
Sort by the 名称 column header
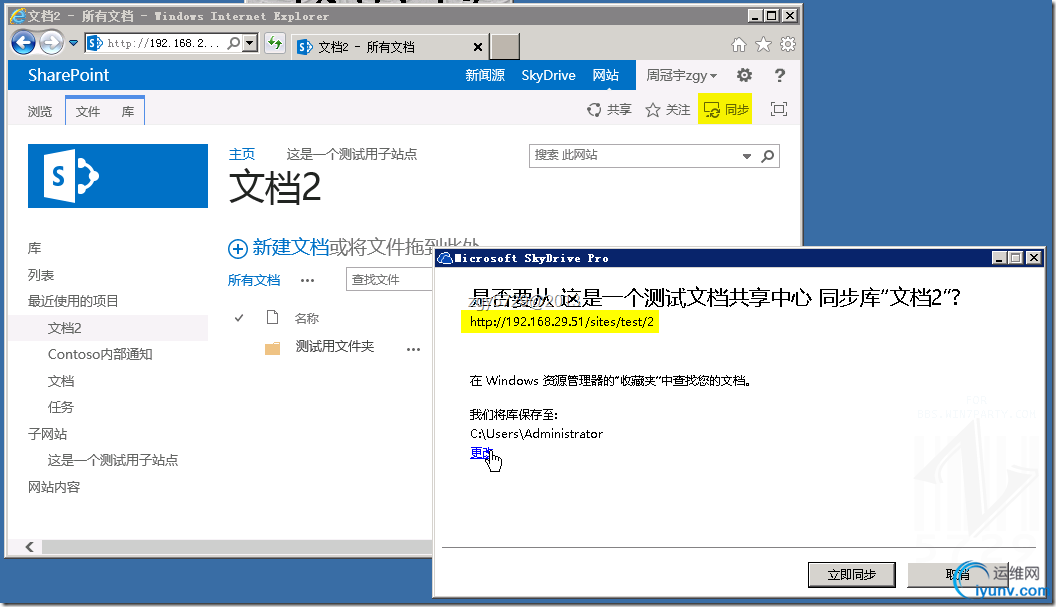[306, 318]
